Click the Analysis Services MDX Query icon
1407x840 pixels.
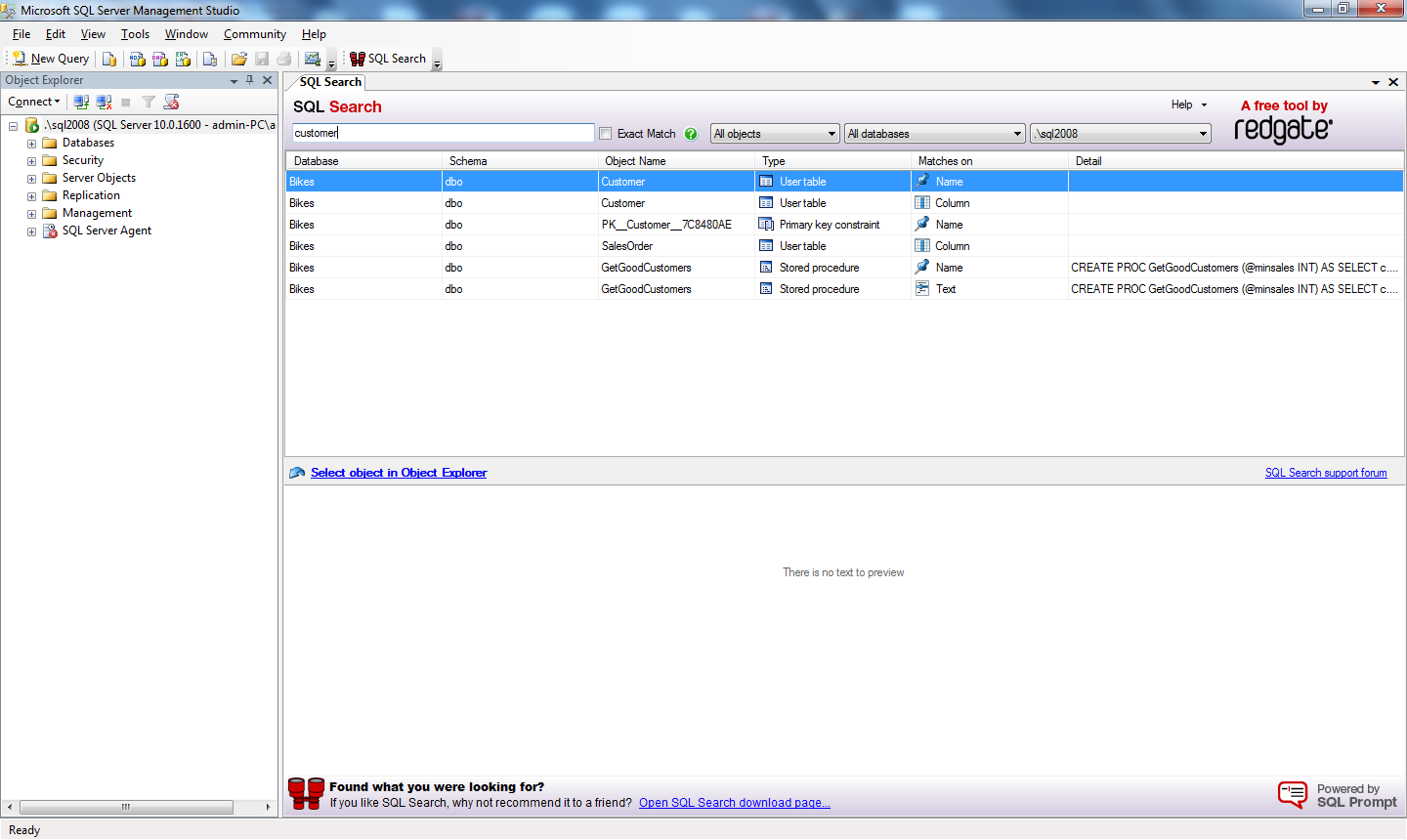[x=138, y=59]
